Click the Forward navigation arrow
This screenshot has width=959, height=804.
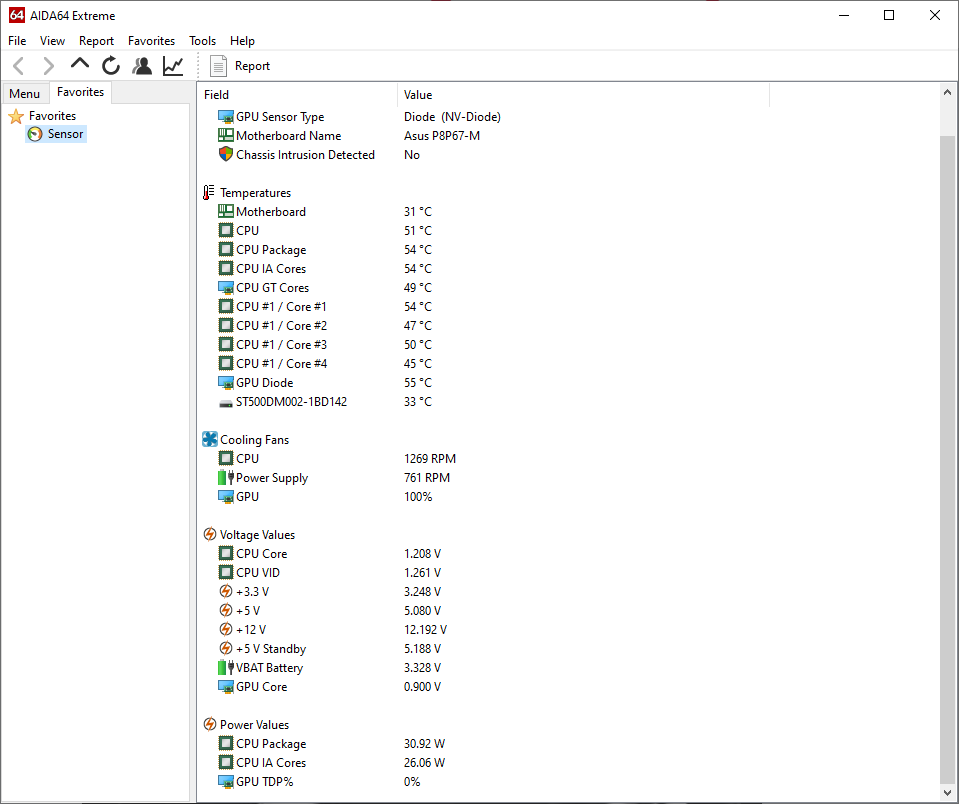[48, 66]
